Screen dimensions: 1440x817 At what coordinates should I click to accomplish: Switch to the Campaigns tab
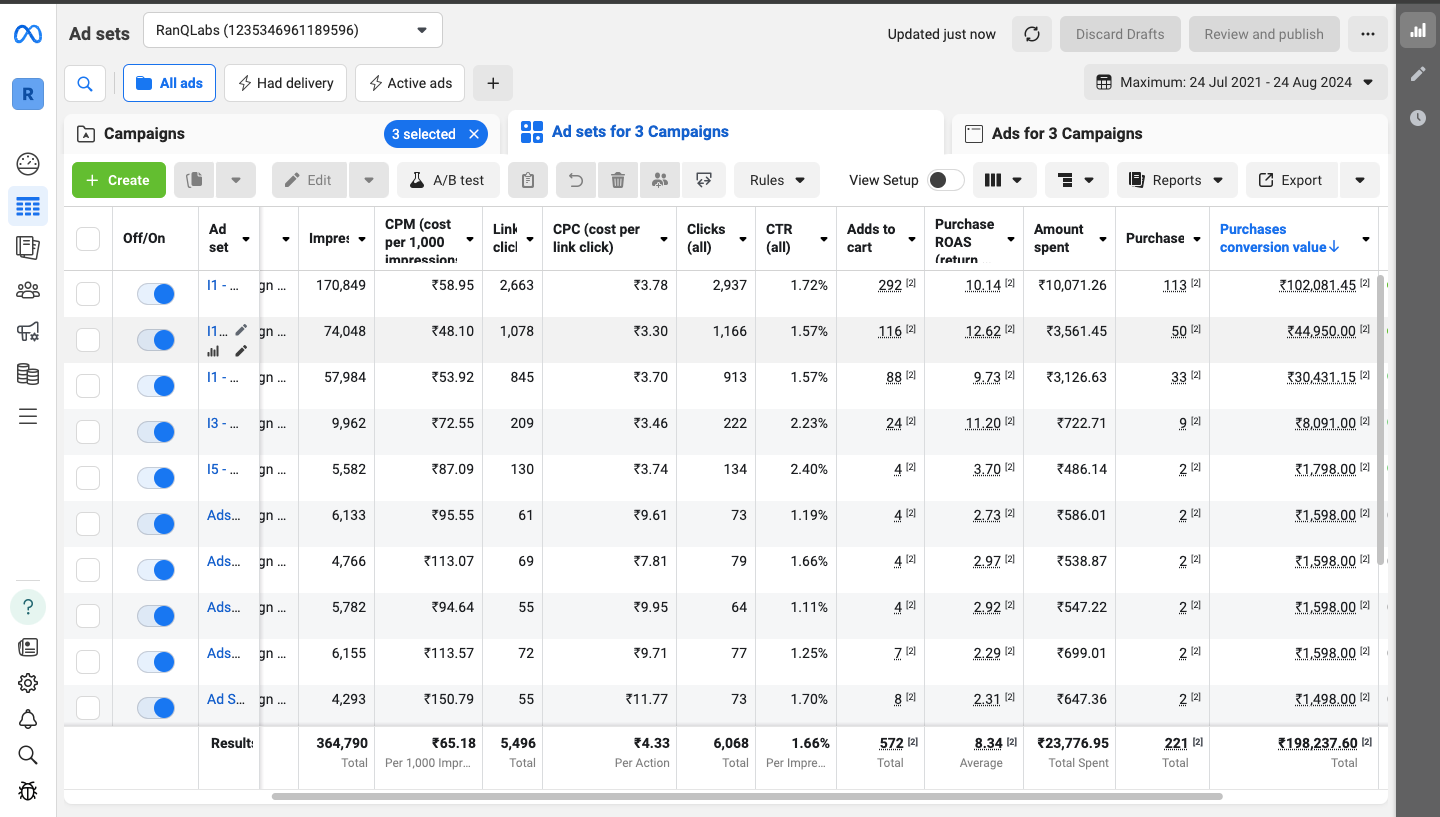(x=145, y=134)
